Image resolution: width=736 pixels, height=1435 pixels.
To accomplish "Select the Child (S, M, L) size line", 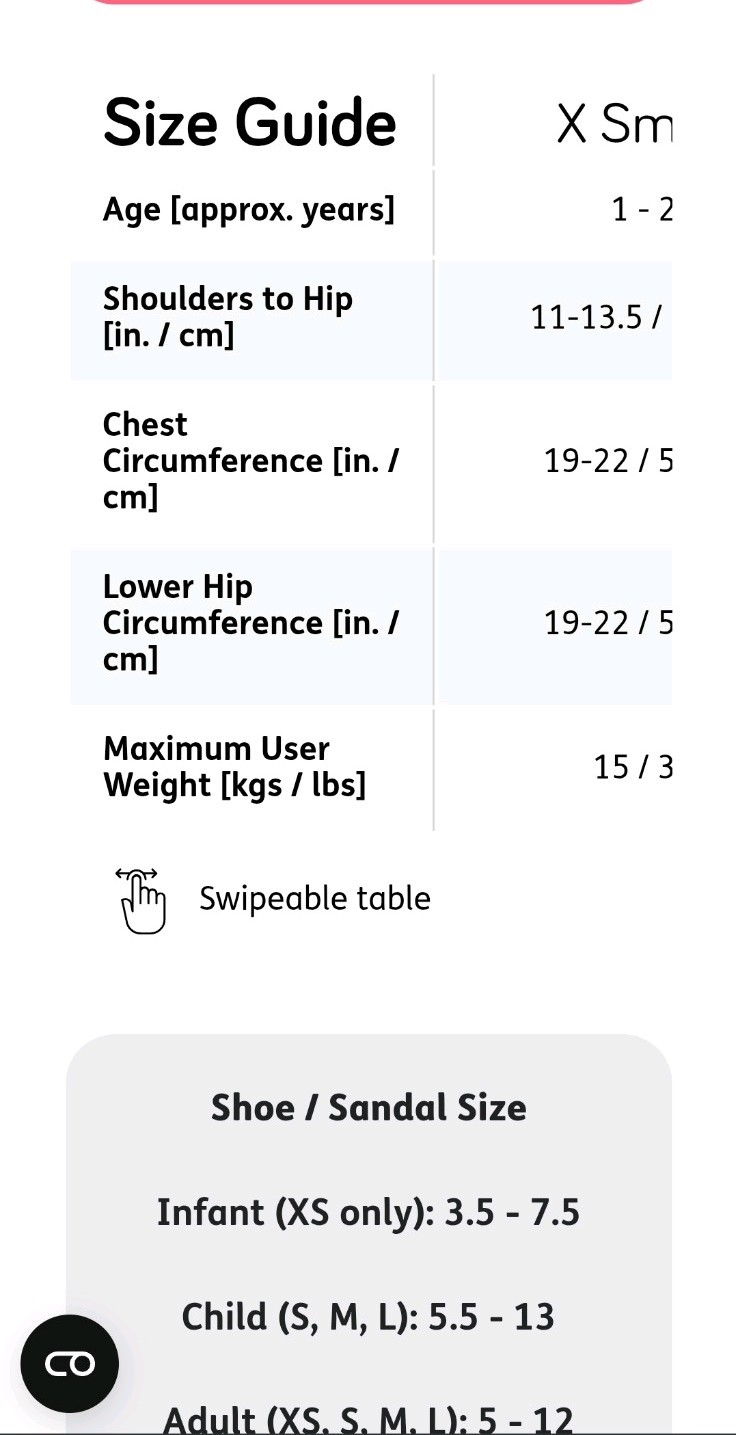I will (368, 1316).
